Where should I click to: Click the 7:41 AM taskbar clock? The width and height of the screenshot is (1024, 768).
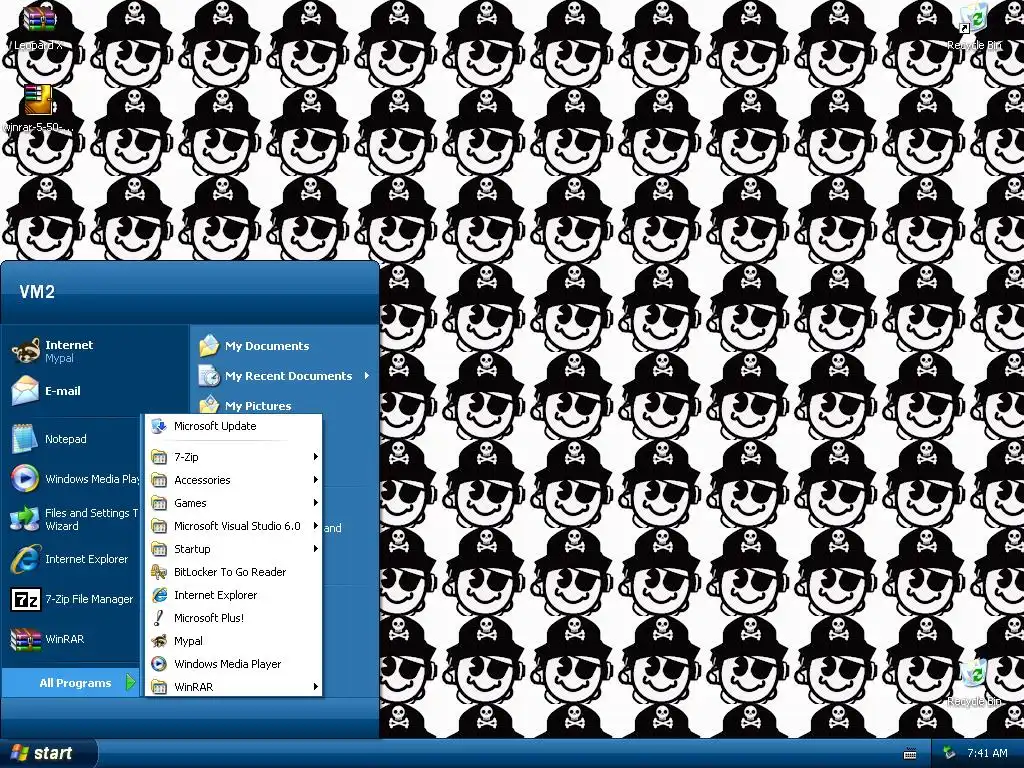click(987, 753)
